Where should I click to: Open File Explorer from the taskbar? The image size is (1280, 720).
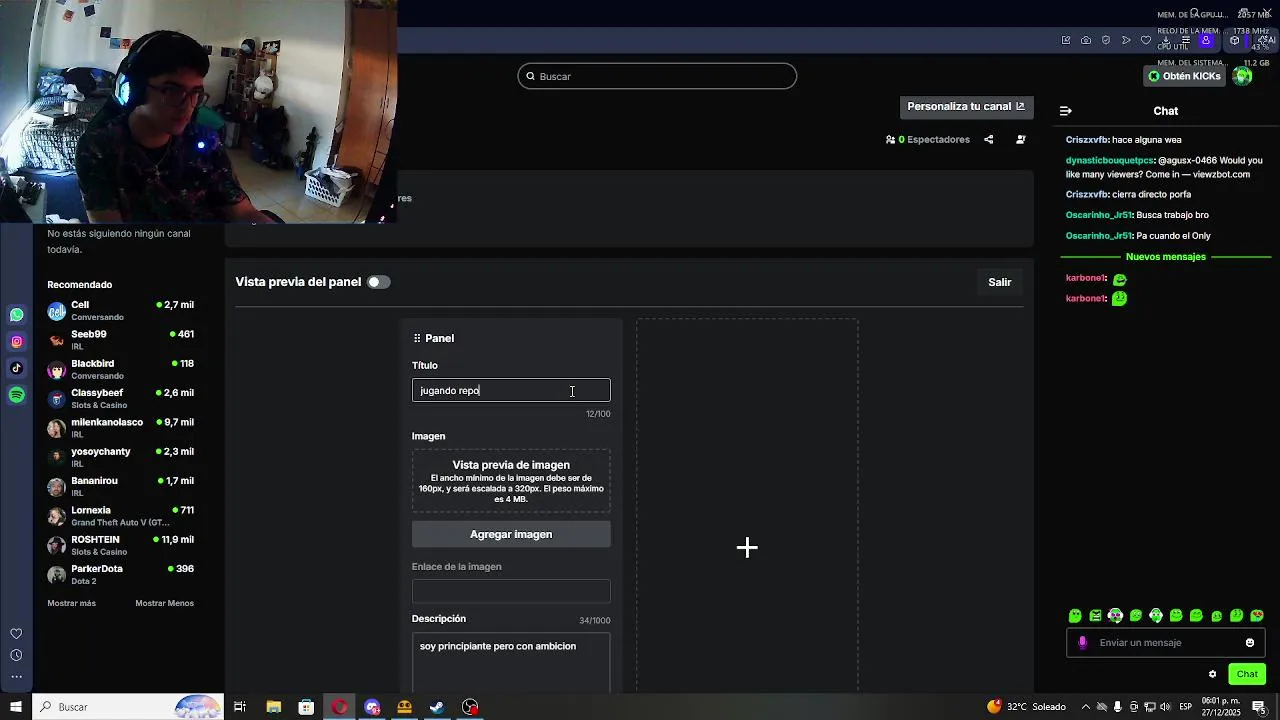(x=273, y=707)
